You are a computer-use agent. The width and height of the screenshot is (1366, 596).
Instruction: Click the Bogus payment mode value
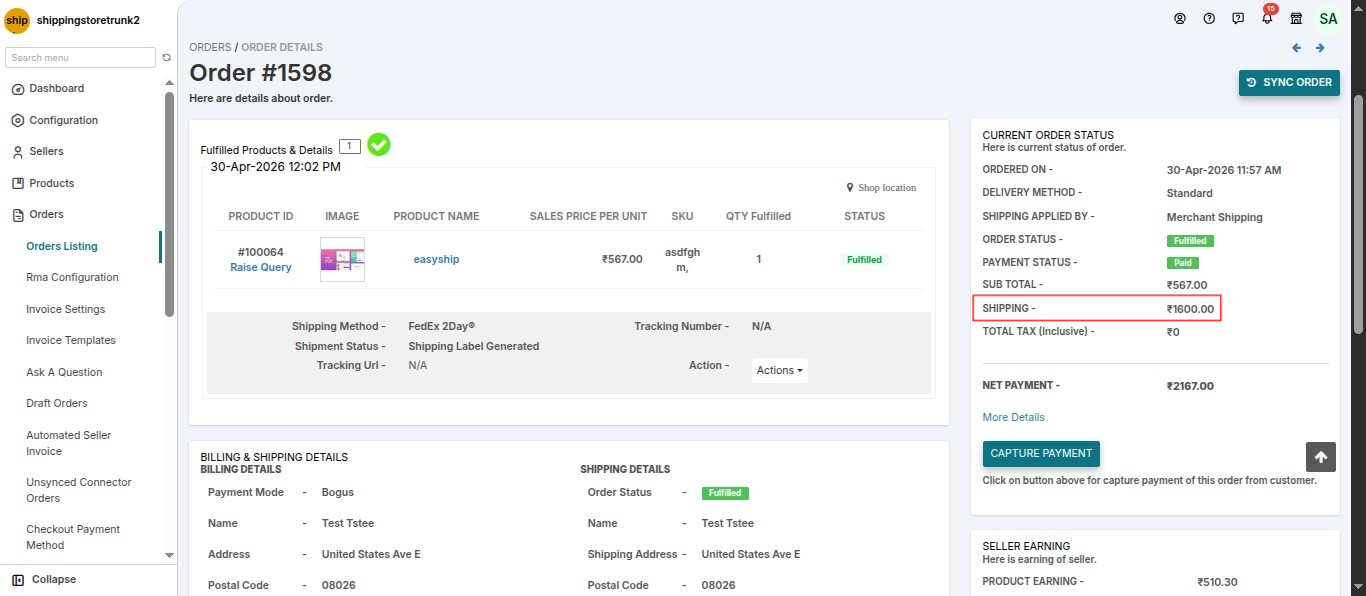click(338, 492)
